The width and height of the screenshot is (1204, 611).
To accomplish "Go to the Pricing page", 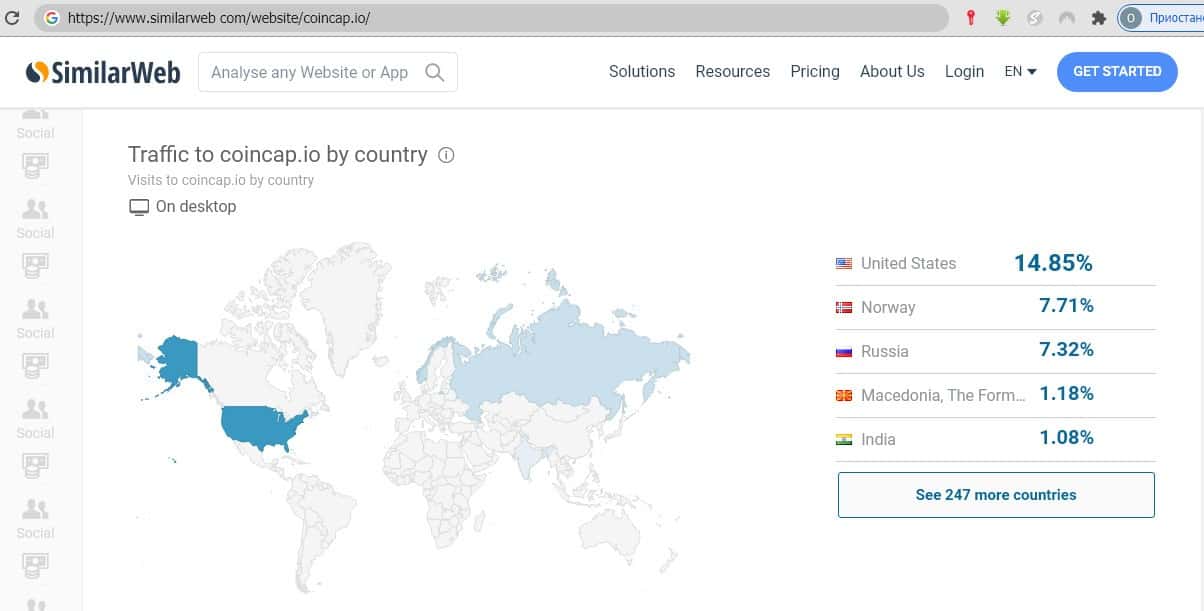I will (x=815, y=72).
